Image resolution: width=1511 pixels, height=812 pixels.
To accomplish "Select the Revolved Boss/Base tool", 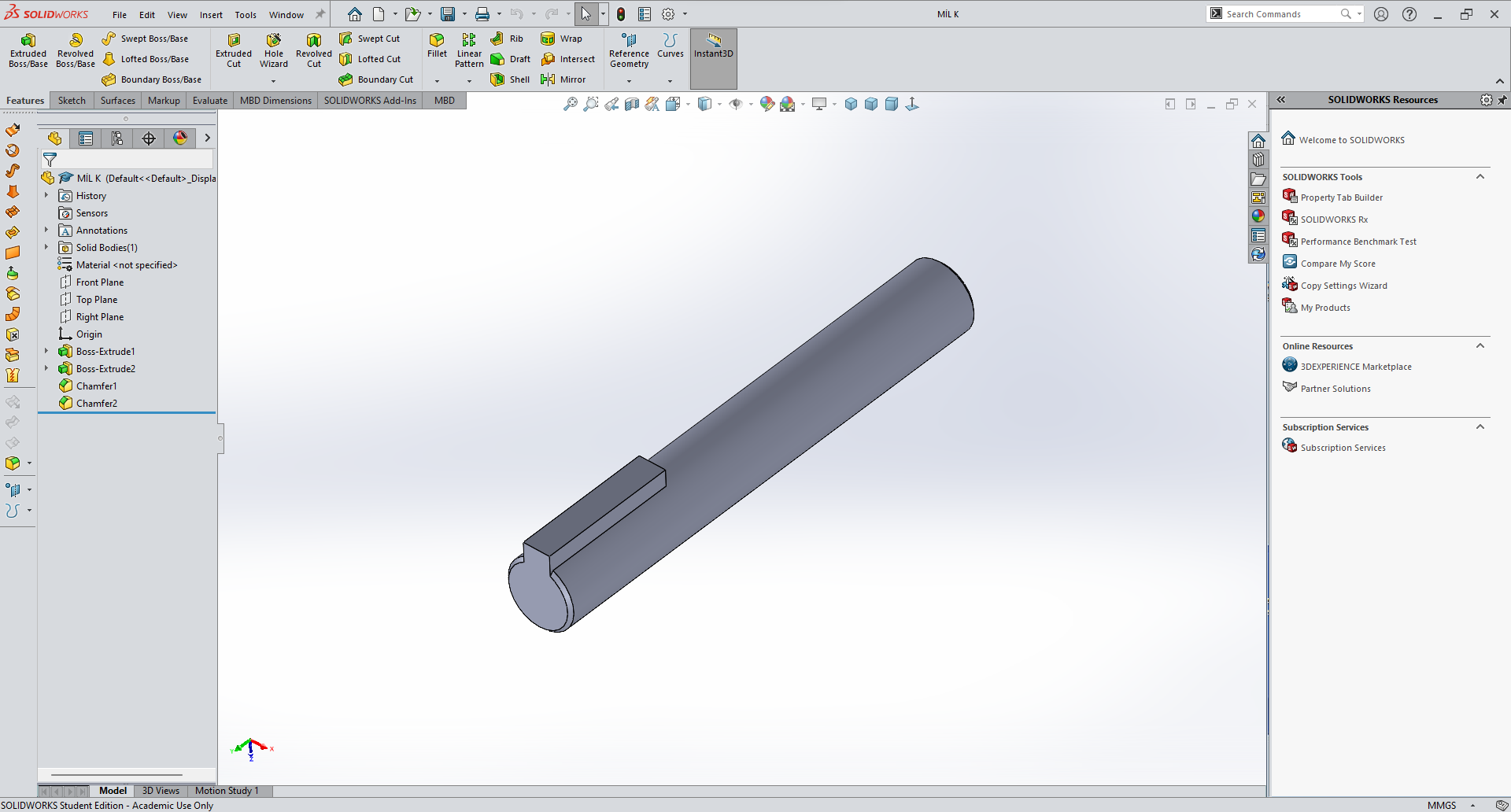I will pyautogui.click(x=76, y=50).
